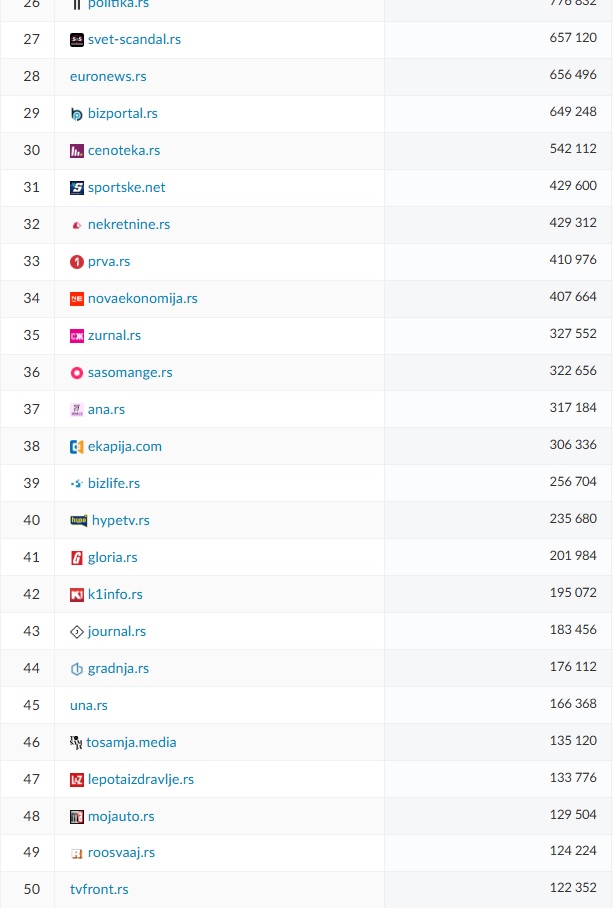
Task: Open lepotaizdravlje.rs link
Action: (141, 780)
